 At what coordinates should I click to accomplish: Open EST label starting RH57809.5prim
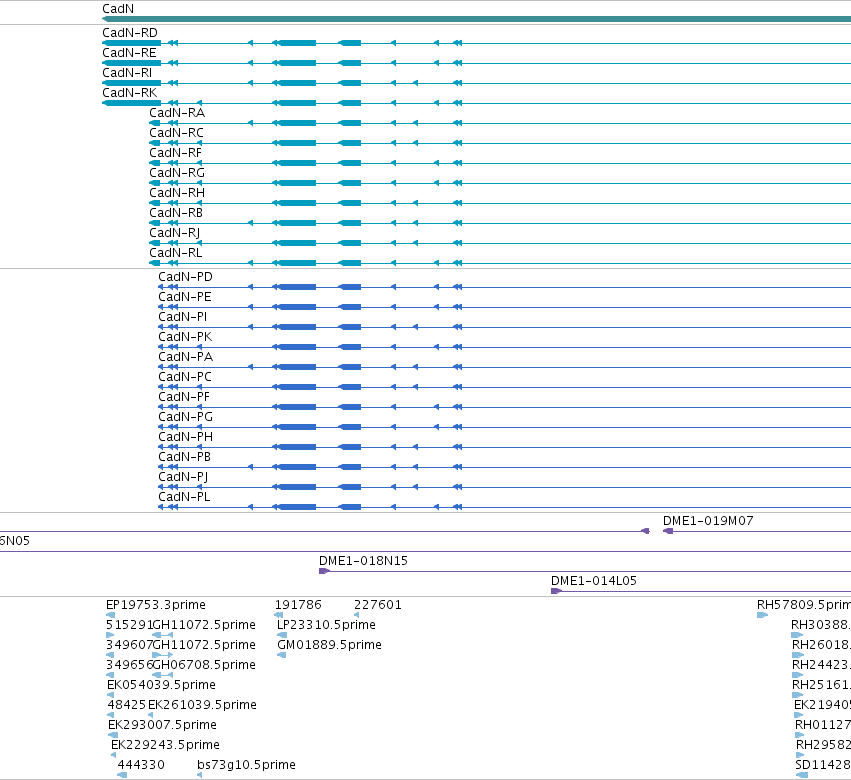click(804, 605)
